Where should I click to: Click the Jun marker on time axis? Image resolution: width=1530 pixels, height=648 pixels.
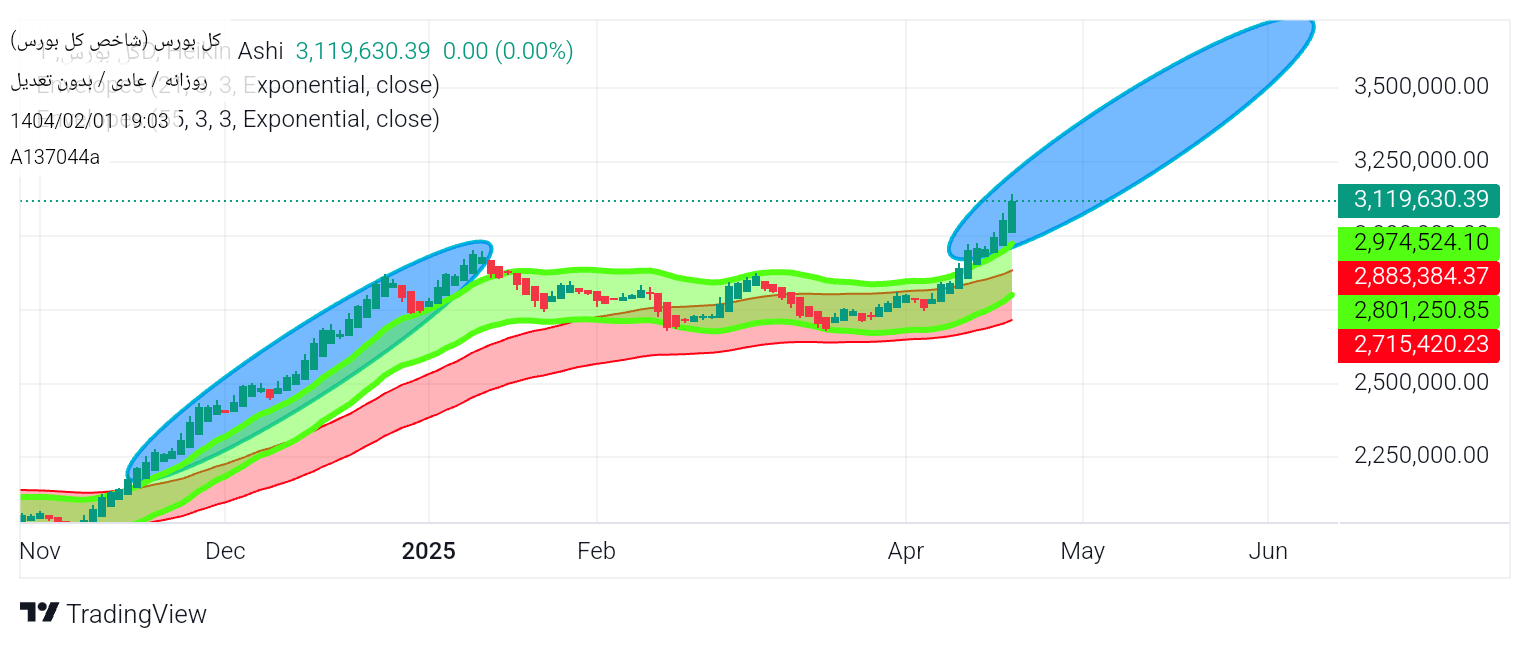point(1267,551)
